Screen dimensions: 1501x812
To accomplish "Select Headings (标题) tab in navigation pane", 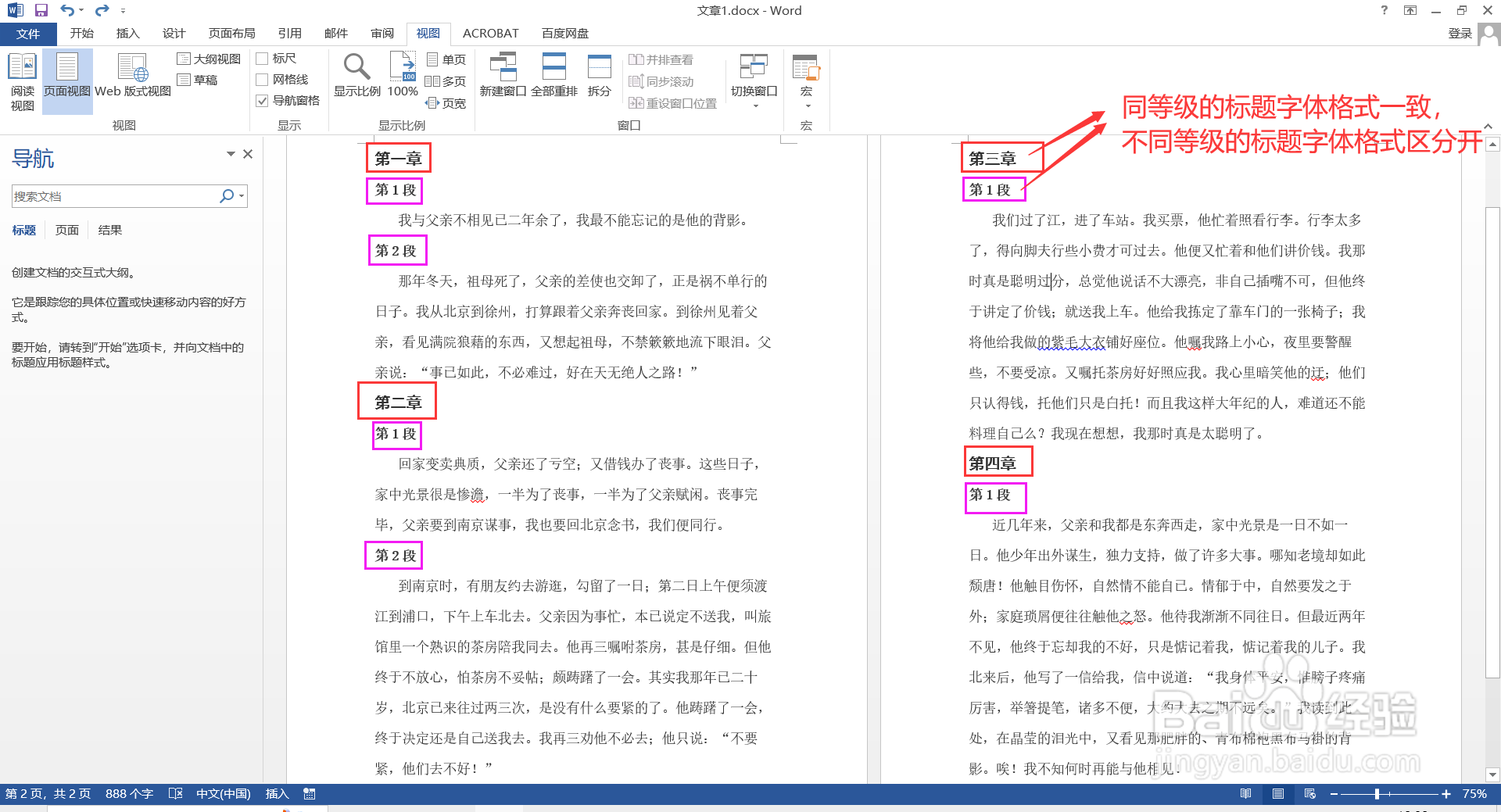I will pos(24,230).
